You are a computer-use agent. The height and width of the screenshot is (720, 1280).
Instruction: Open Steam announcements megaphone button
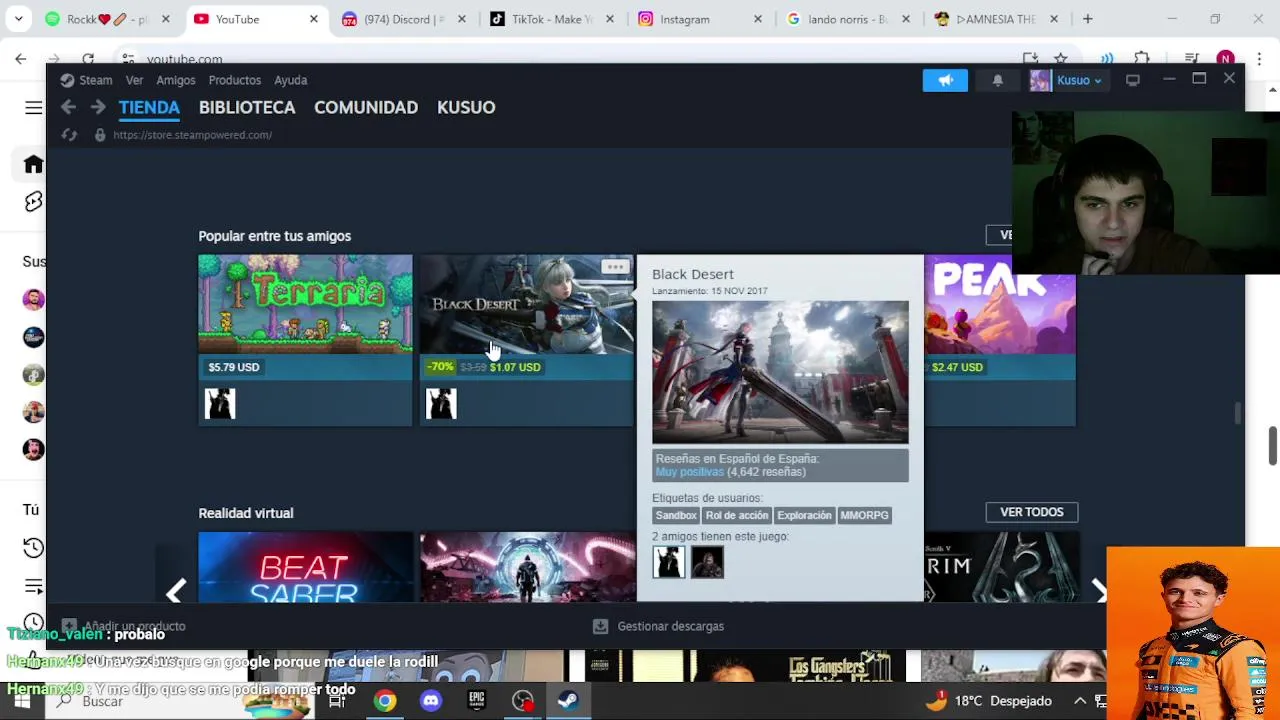(945, 80)
